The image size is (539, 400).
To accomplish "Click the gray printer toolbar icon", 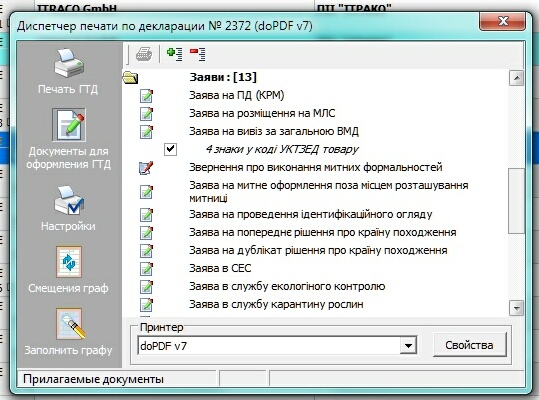I will click(x=144, y=54).
